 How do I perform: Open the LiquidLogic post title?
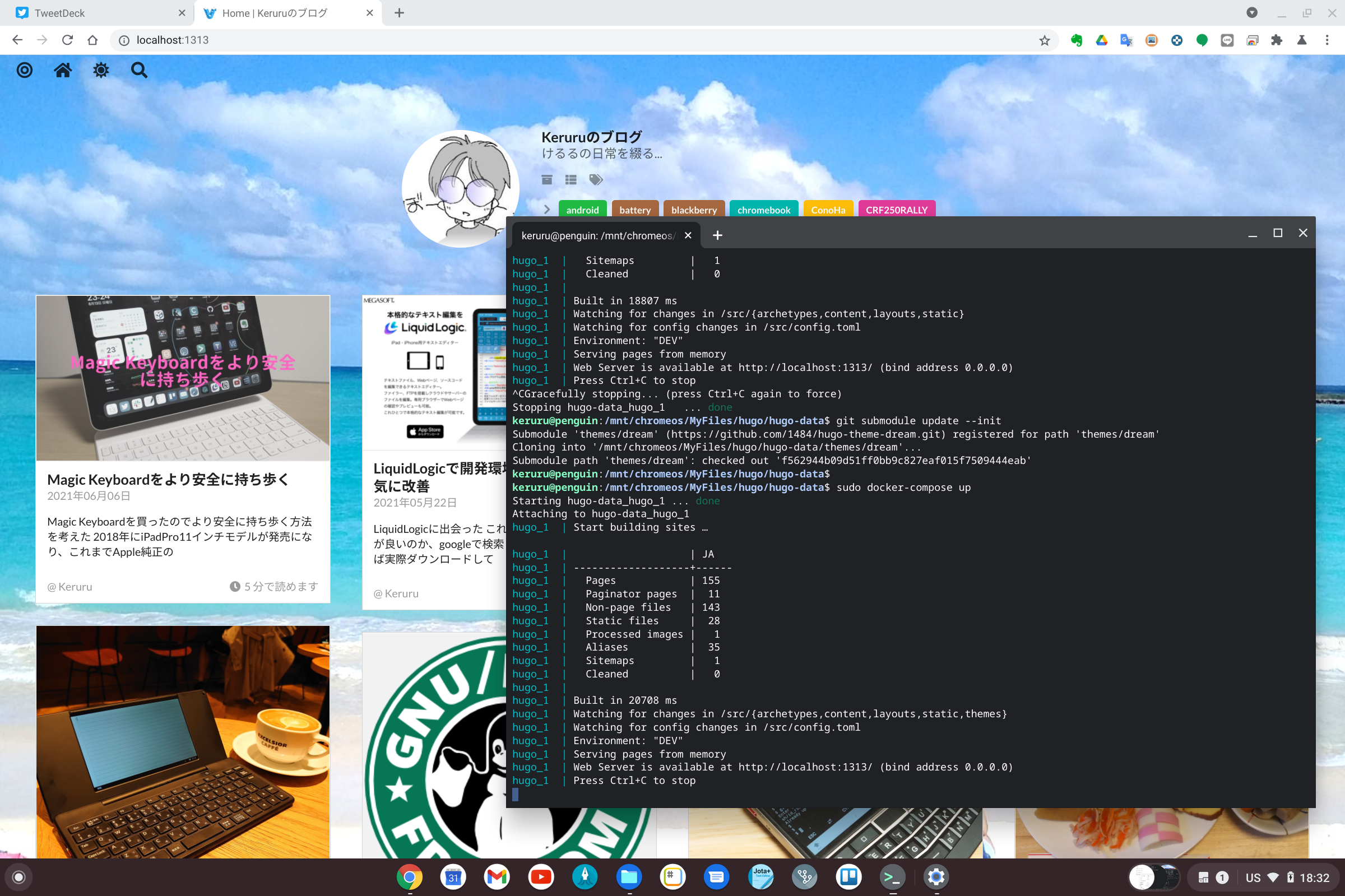pos(439,477)
